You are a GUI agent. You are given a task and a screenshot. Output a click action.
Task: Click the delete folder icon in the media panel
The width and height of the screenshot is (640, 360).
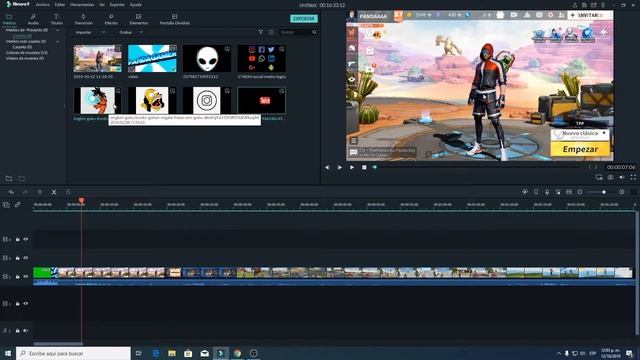22,179
